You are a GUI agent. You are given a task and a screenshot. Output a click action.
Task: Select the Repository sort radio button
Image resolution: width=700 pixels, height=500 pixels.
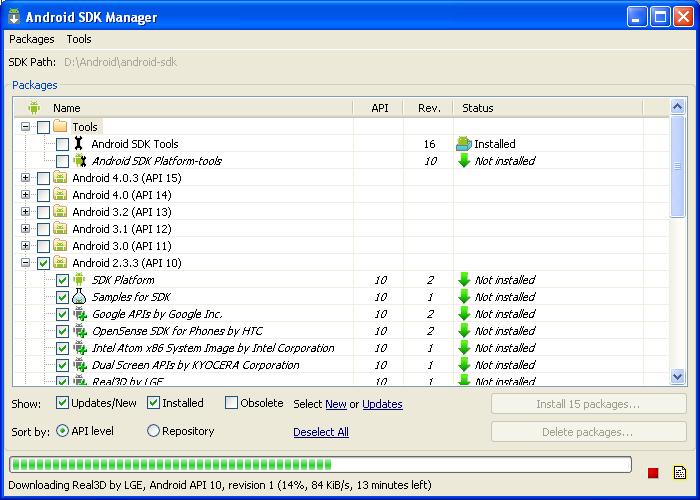click(x=153, y=431)
